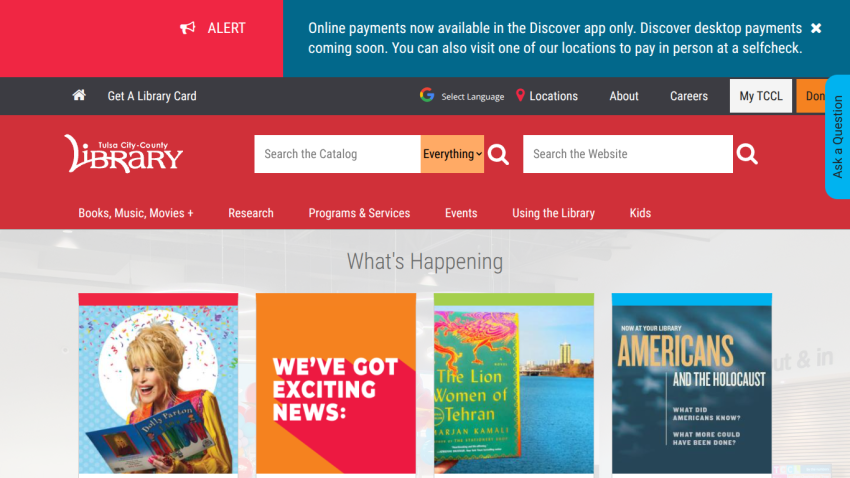Open the Dolly Parton book card
The width and height of the screenshot is (850, 478).
[158, 385]
